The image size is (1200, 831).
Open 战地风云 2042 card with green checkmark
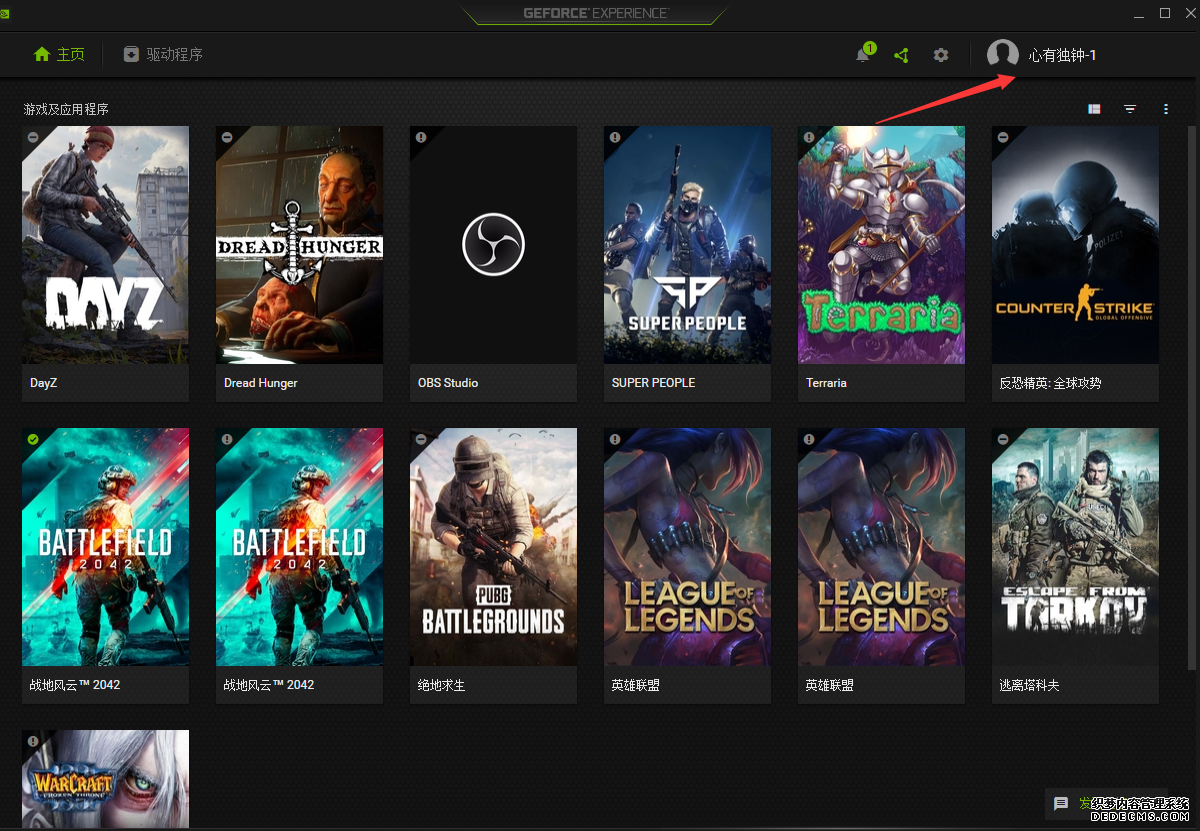pyautogui.click(x=105, y=566)
